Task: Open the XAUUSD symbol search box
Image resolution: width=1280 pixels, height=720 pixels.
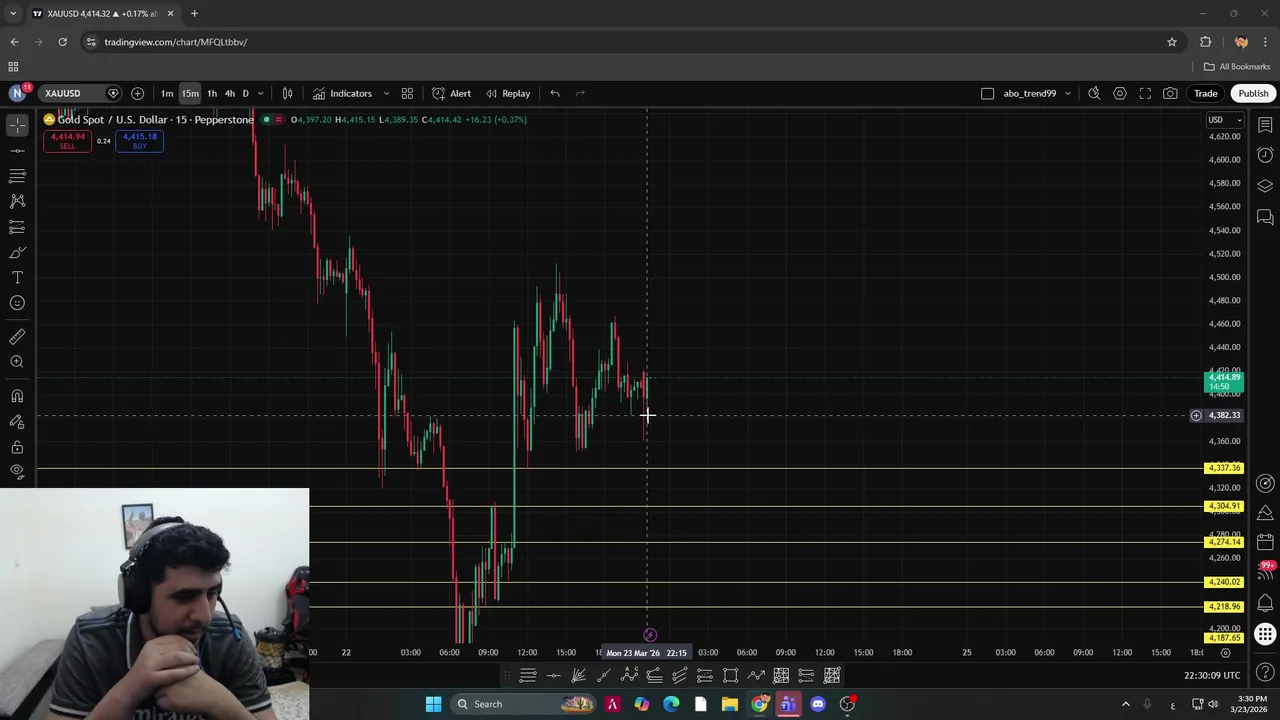Action: pyautogui.click(x=72, y=93)
